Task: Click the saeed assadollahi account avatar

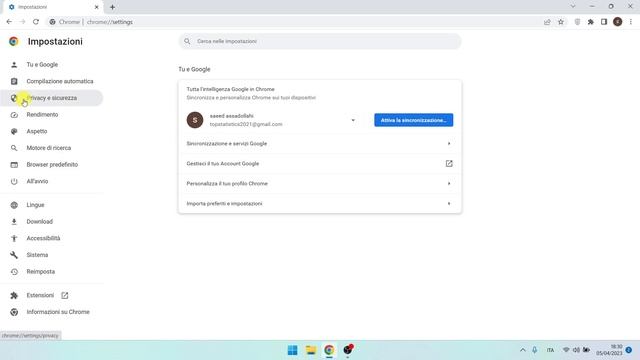Action: coord(195,120)
